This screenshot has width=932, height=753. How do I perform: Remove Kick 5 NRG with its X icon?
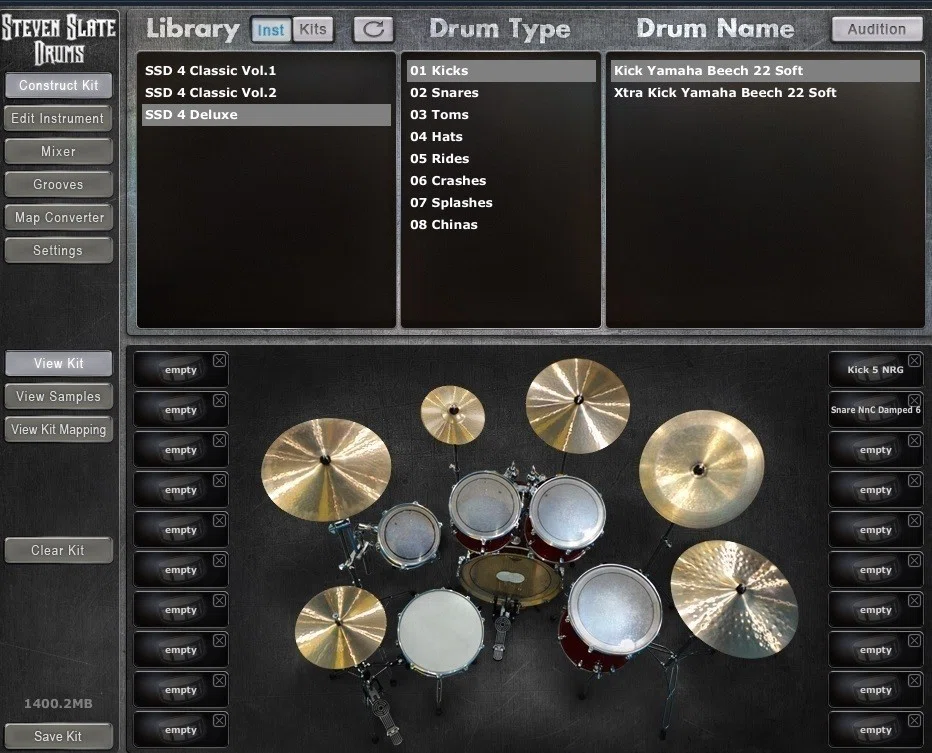click(x=915, y=360)
